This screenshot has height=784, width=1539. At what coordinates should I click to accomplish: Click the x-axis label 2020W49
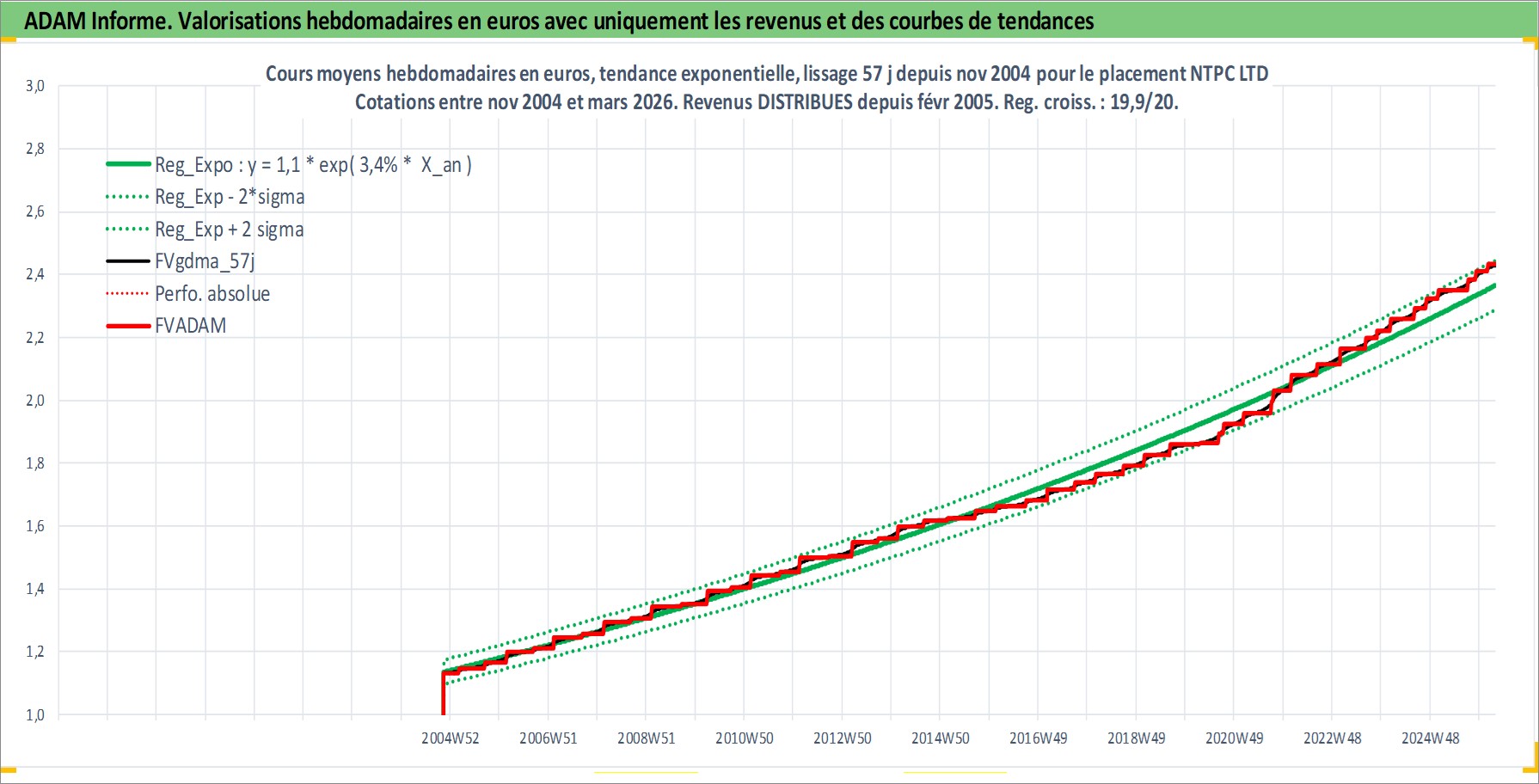(1234, 738)
